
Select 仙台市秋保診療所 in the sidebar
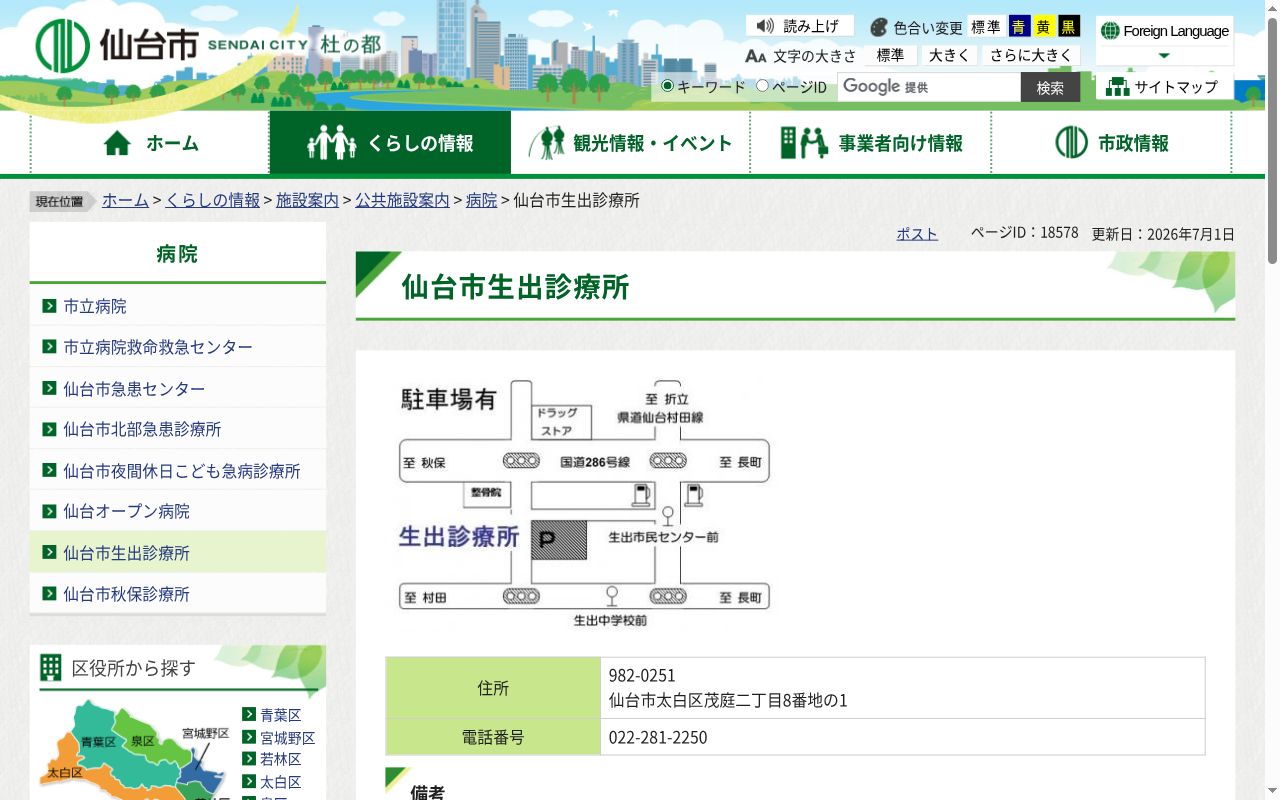point(178,593)
